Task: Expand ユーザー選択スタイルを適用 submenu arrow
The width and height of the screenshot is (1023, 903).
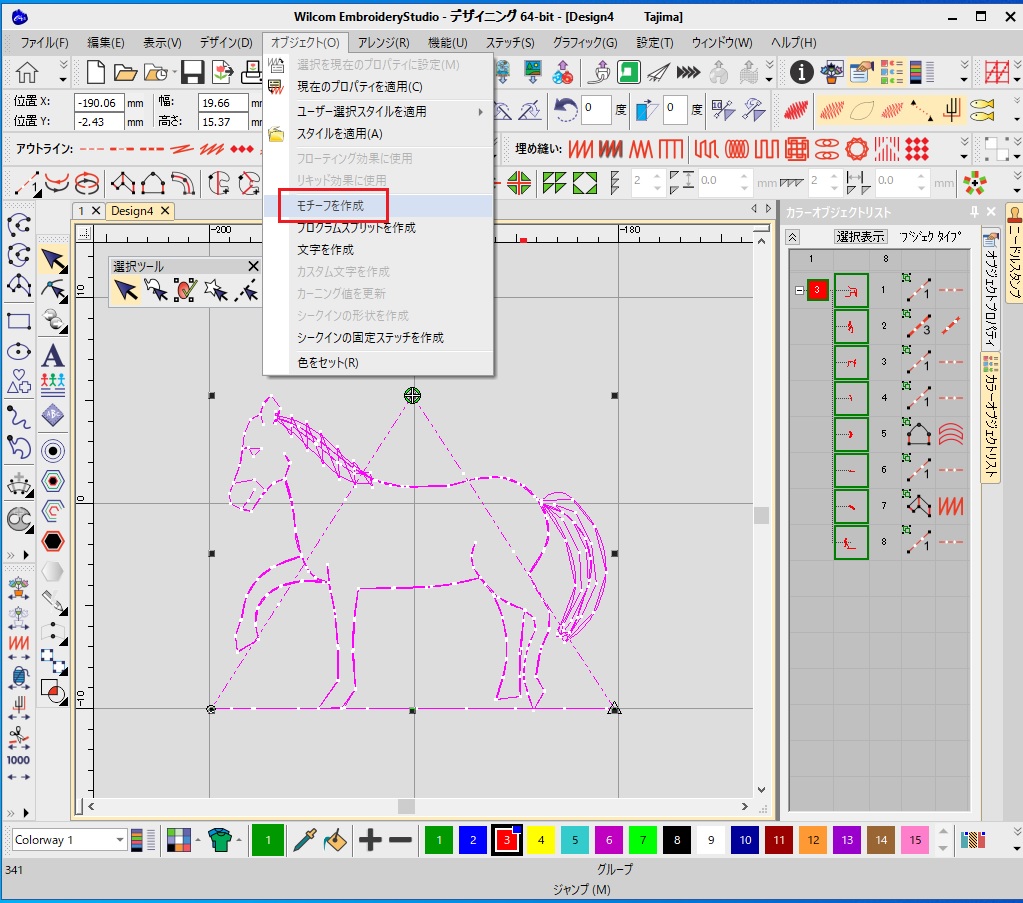Action: click(481, 112)
